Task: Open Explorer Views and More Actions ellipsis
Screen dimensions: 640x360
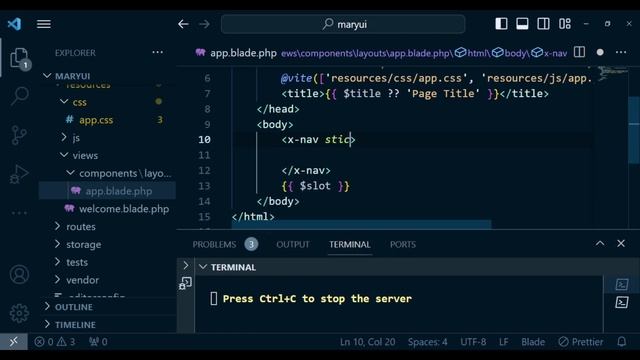Action: [158, 52]
